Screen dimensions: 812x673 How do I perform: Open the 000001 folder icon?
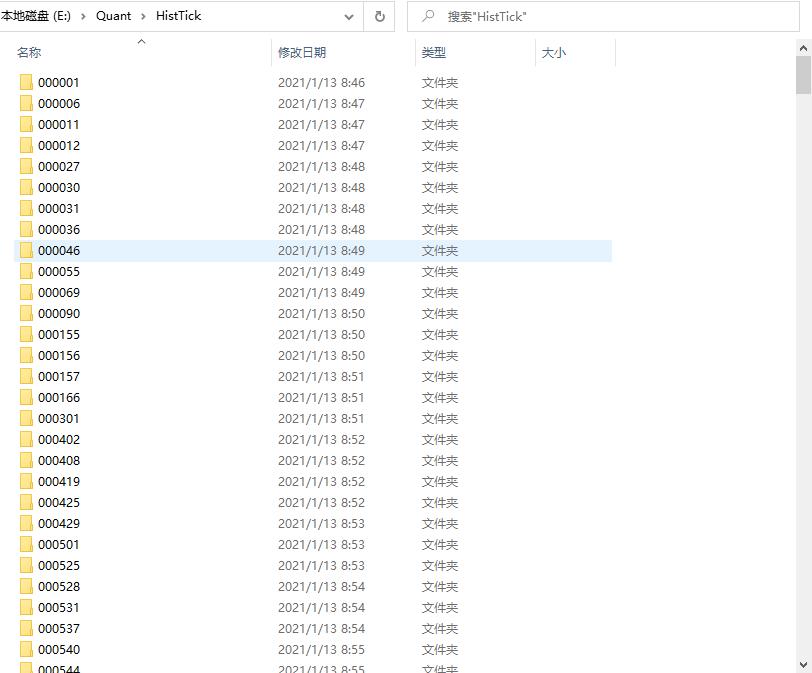(25, 82)
